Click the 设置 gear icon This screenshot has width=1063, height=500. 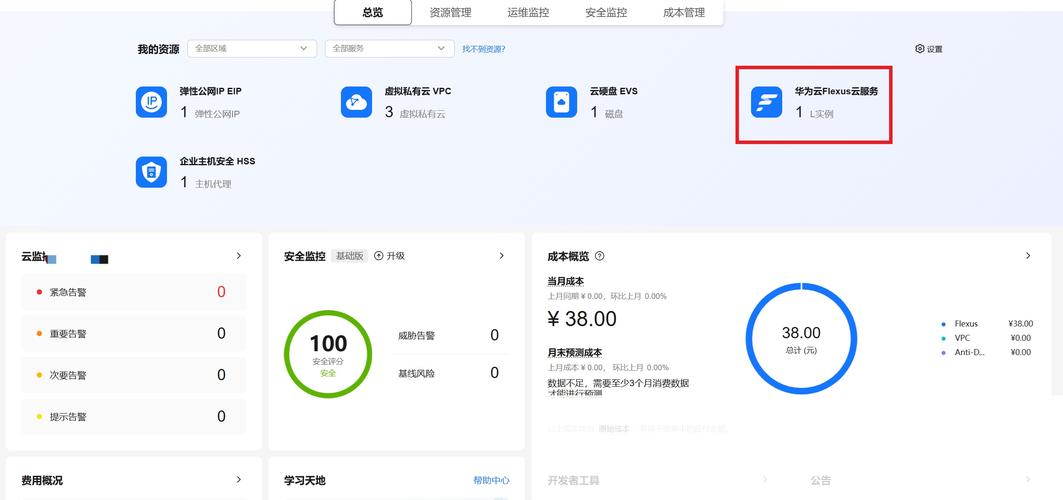tap(920, 49)
